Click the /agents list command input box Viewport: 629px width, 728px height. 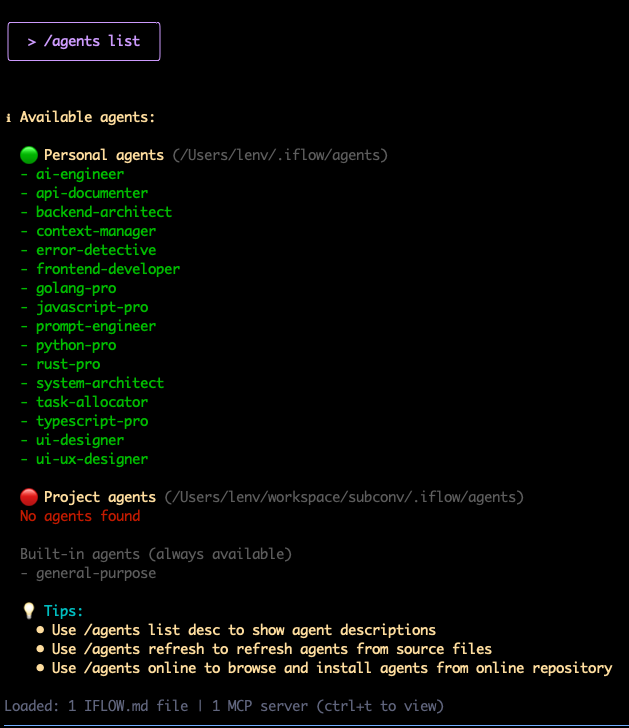[x=84, y=42]
